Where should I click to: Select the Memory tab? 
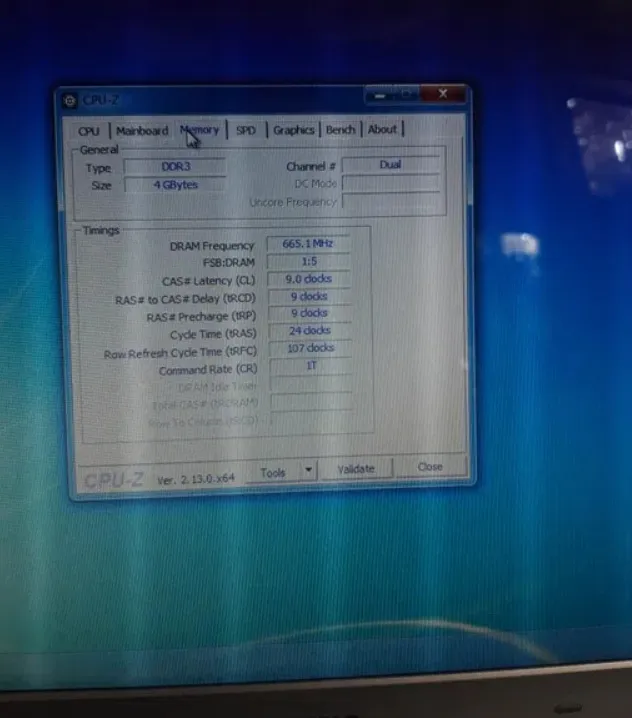pos(200,131)
